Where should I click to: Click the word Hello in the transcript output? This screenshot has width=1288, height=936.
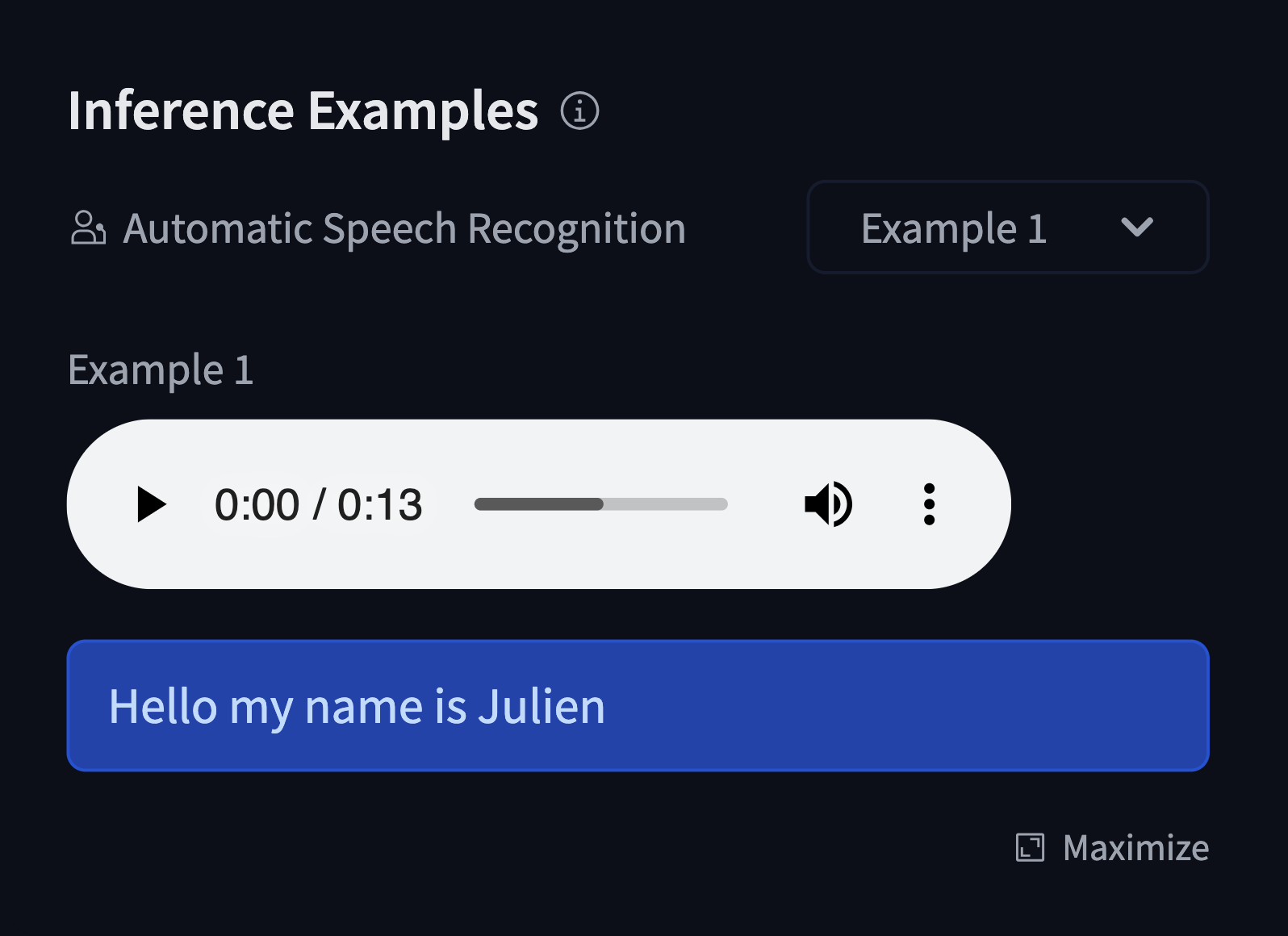click(163, 707)
